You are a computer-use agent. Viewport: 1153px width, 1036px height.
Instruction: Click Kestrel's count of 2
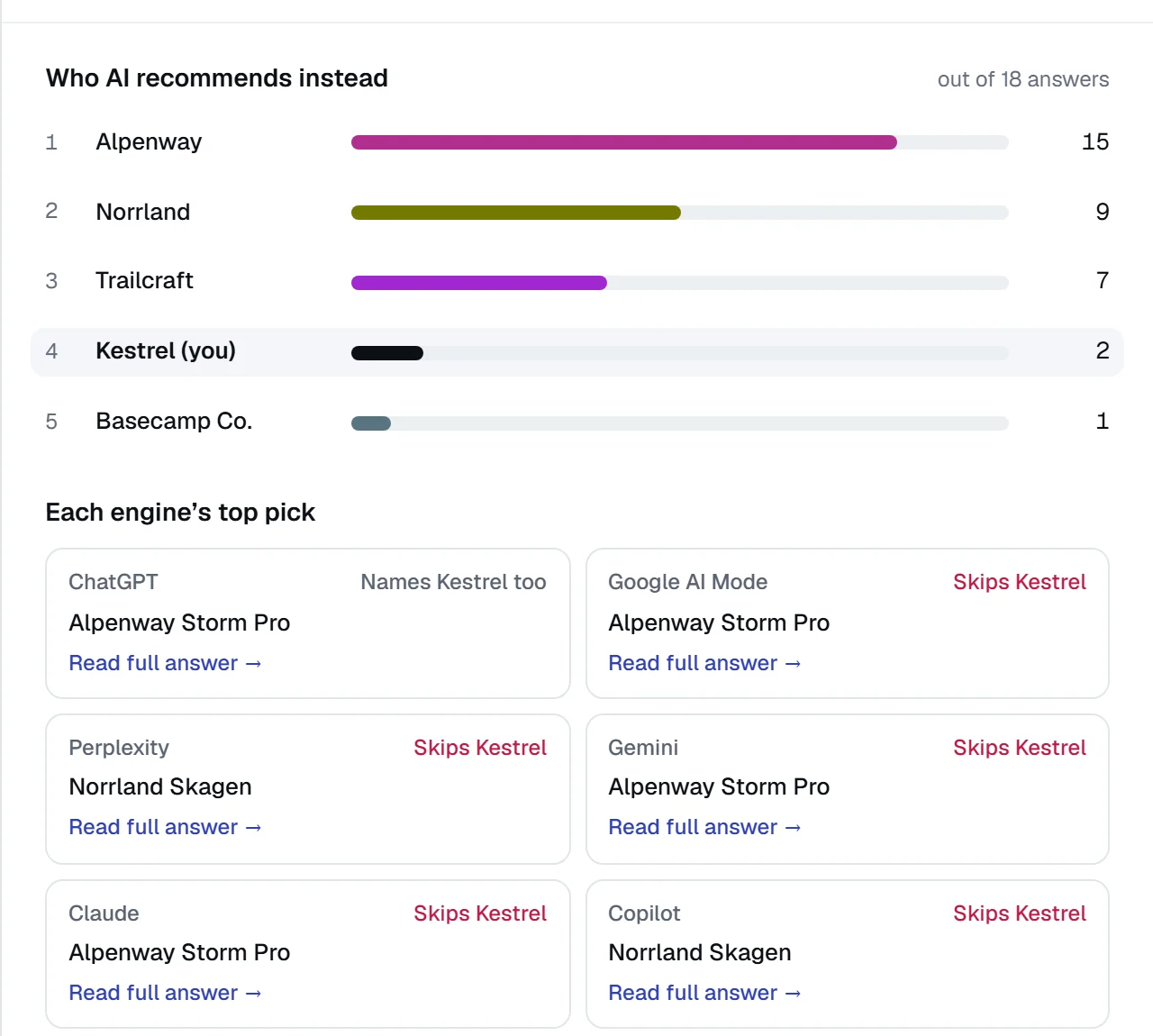click(x=1103, y=350)
